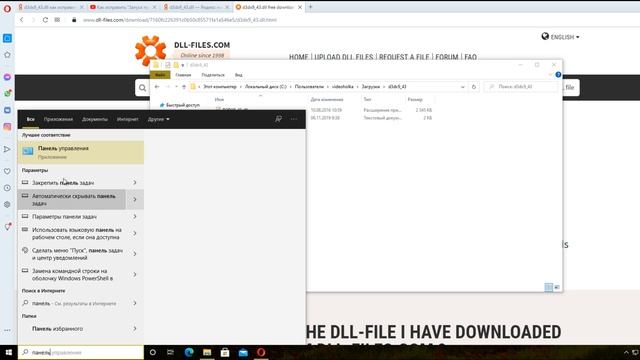This screenshot has height=360, width=640.
Task: Open Task View on taskbar
Action: (171, 352)
